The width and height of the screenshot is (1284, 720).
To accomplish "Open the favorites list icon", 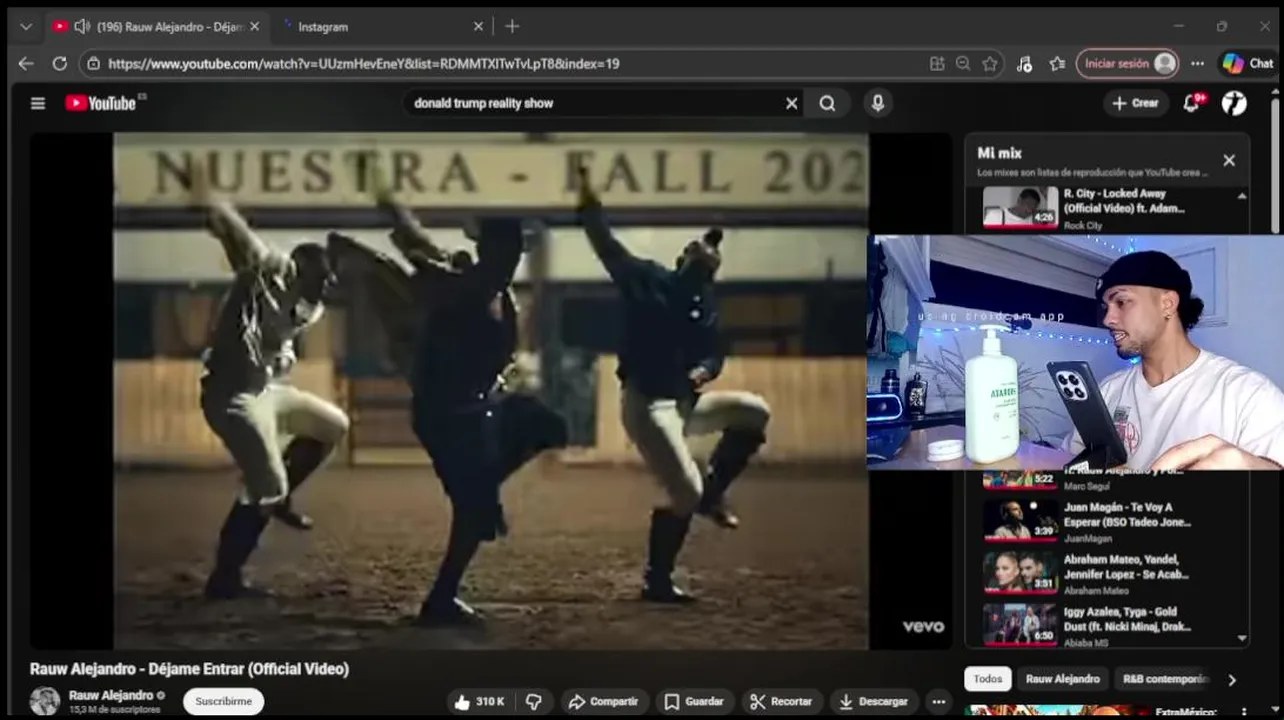I will 1057,63.
